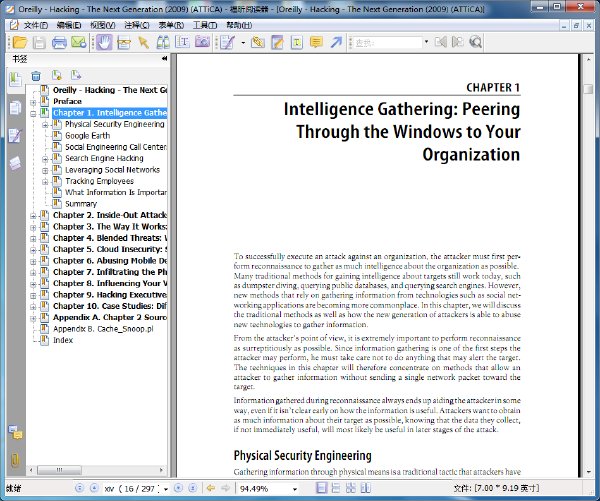Screen dimensions: 600x501
Task: Collapse the bookmarks panel with double-arrow button
Action: click(x=164, y=59)
